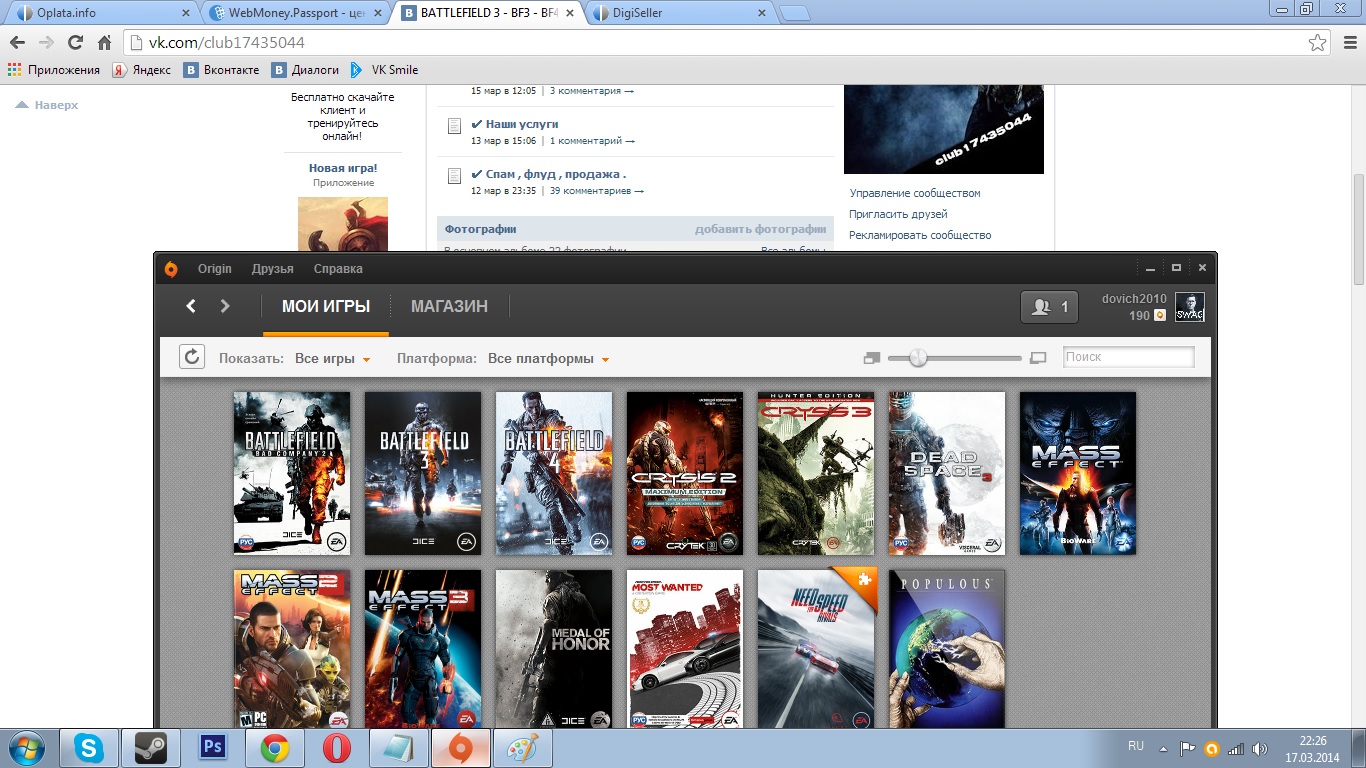
Task: Select Need for Speed Rivals cover
Action: pyautogui.click(x=816, y=649)
